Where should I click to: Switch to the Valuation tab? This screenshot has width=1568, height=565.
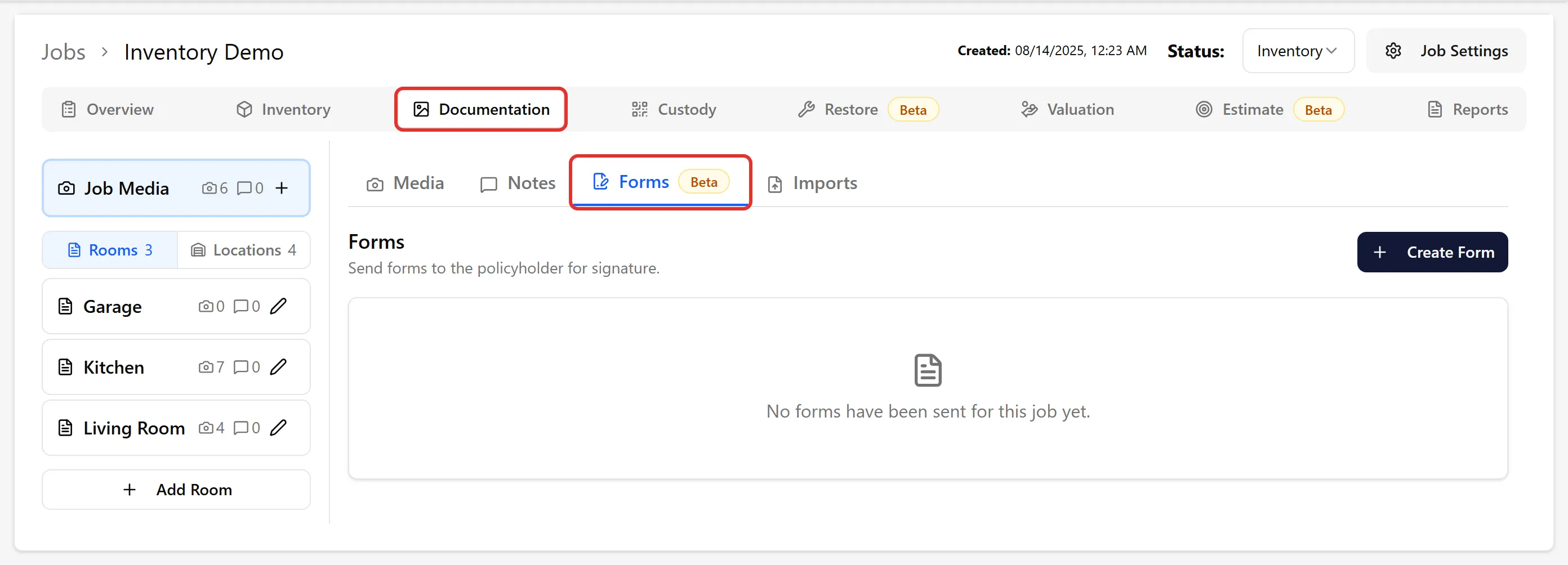coord(1068,110)
